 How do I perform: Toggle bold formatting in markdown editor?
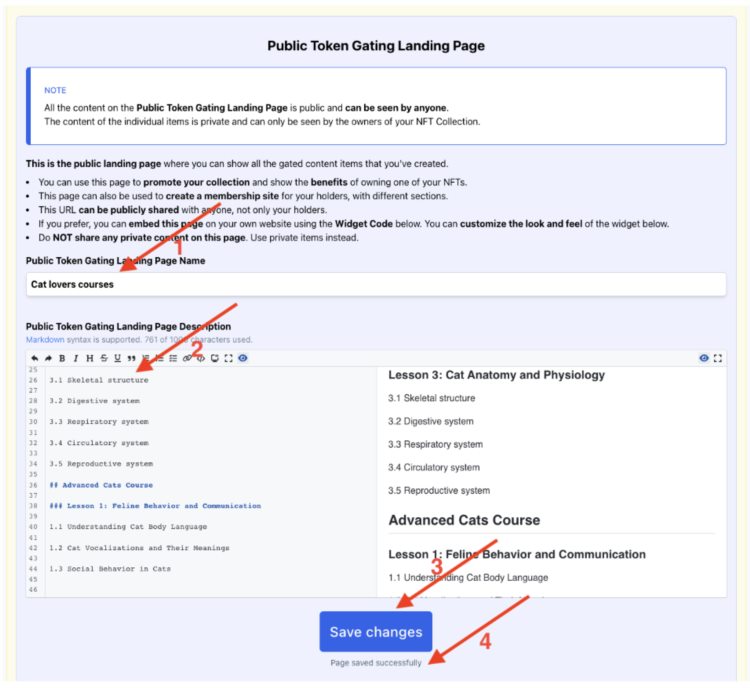click(x=62, y=358)
